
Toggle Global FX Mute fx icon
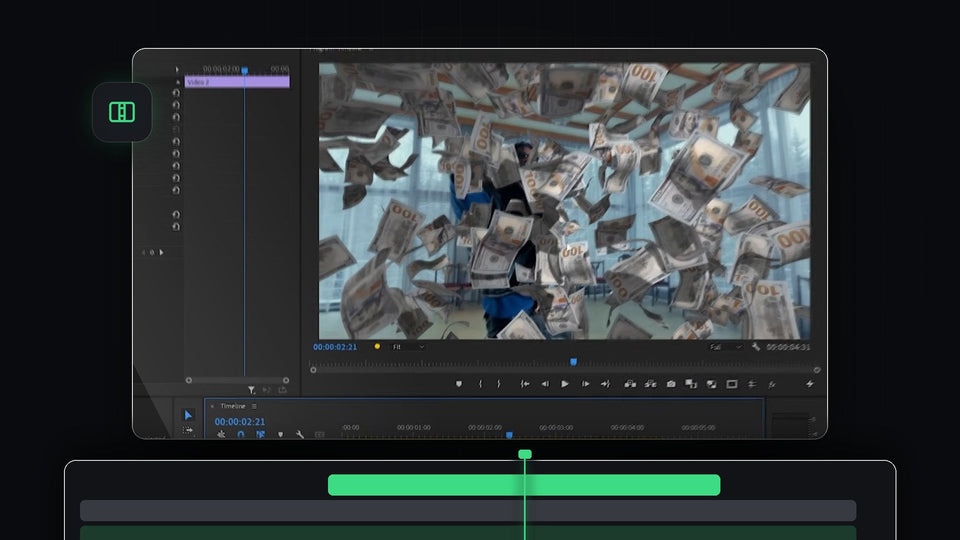[x=772, y=384]
